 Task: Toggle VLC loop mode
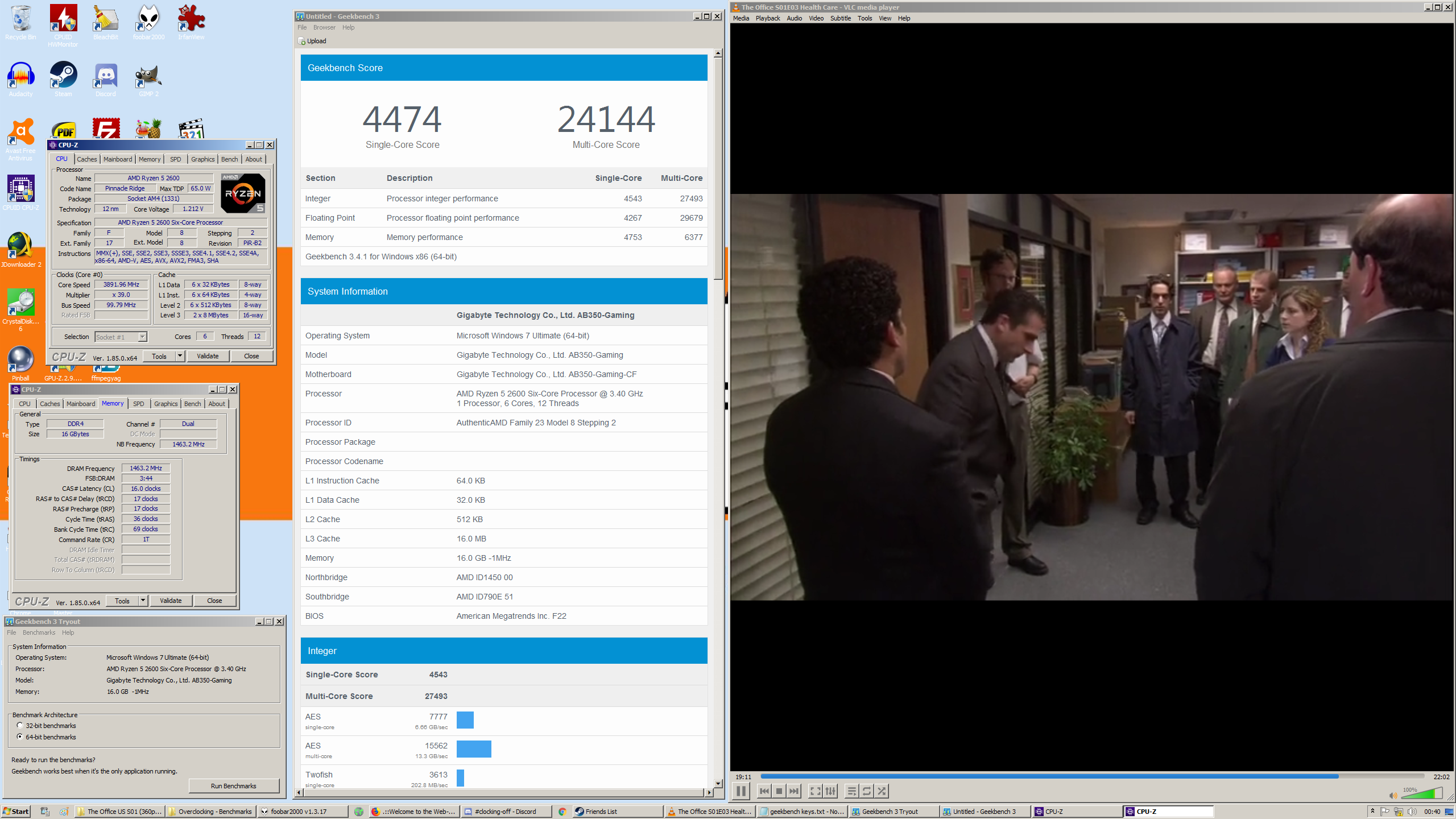click(867, 791)
